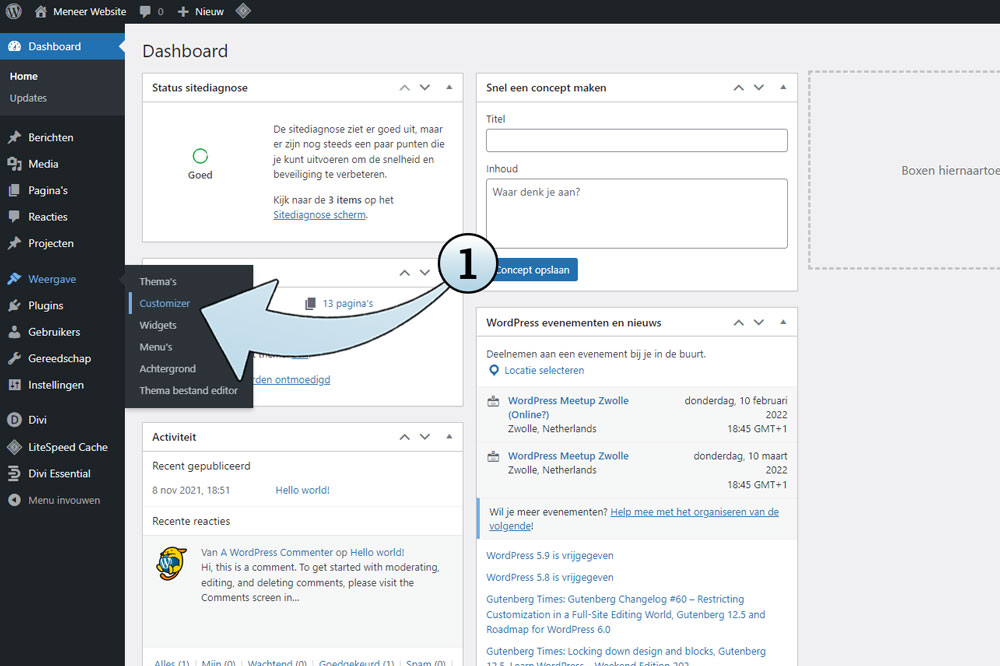The image size is (1000, 666).
Task: Toggle the Activiteit panel triangle
Action: (449, 437)
